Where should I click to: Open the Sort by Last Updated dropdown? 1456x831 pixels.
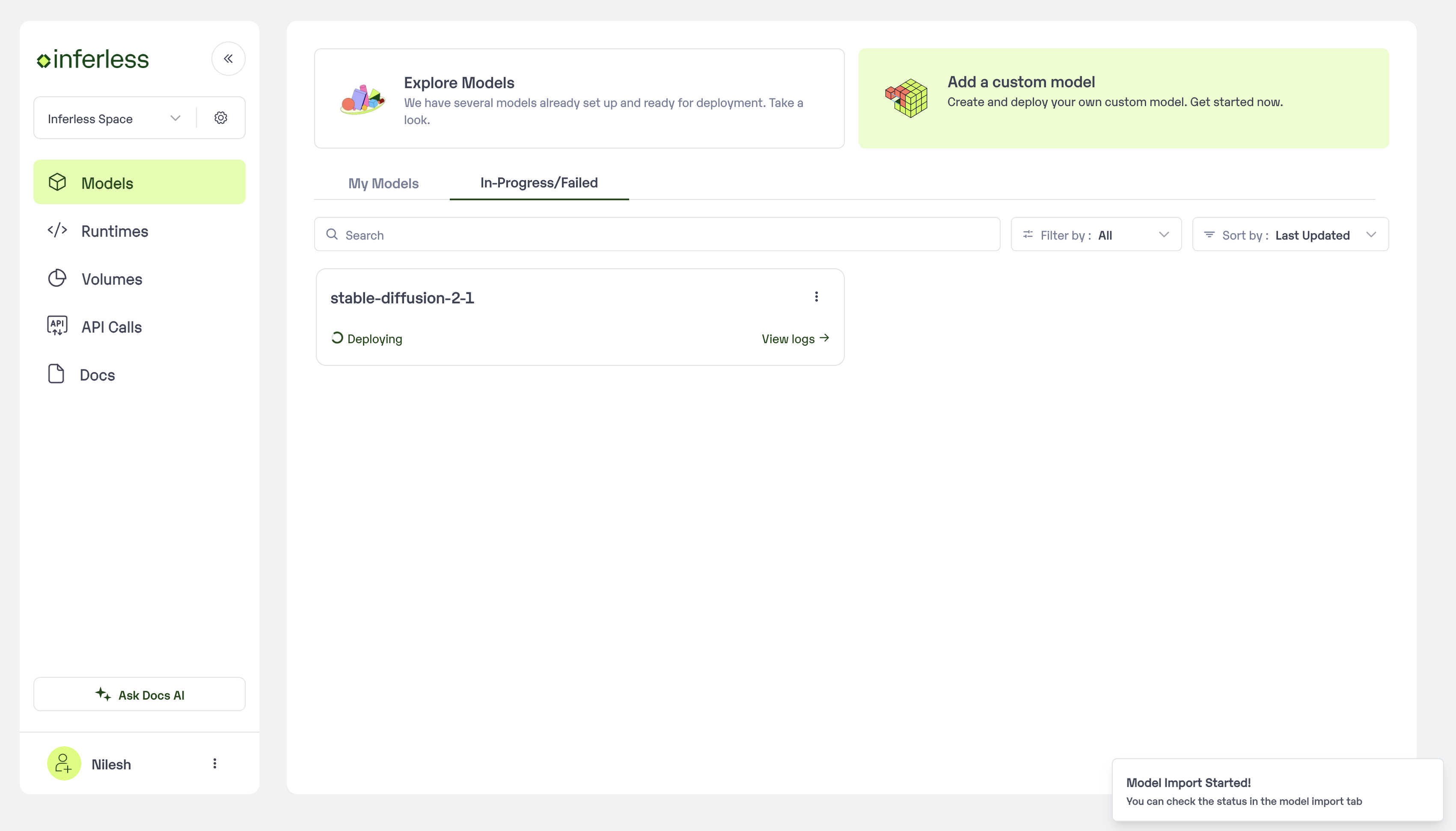1290,234
